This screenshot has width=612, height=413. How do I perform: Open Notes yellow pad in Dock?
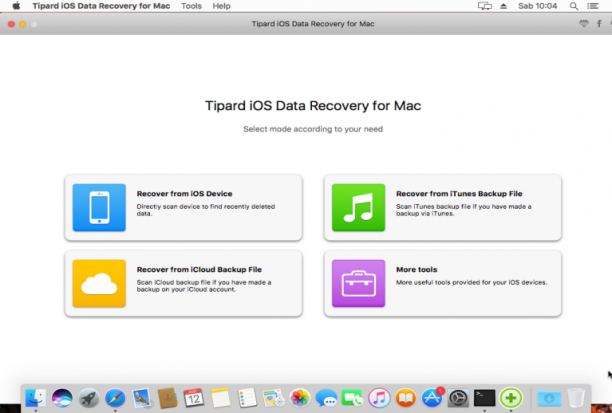point(221,398)
